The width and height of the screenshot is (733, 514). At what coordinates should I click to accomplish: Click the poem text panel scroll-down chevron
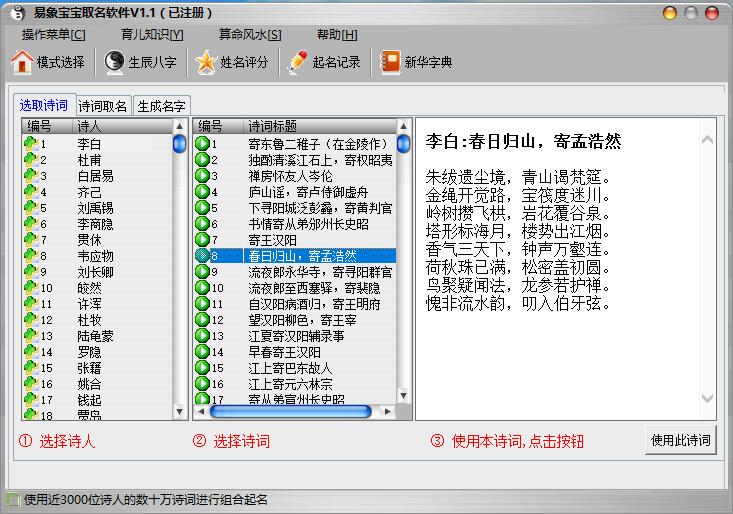(707, 398)
